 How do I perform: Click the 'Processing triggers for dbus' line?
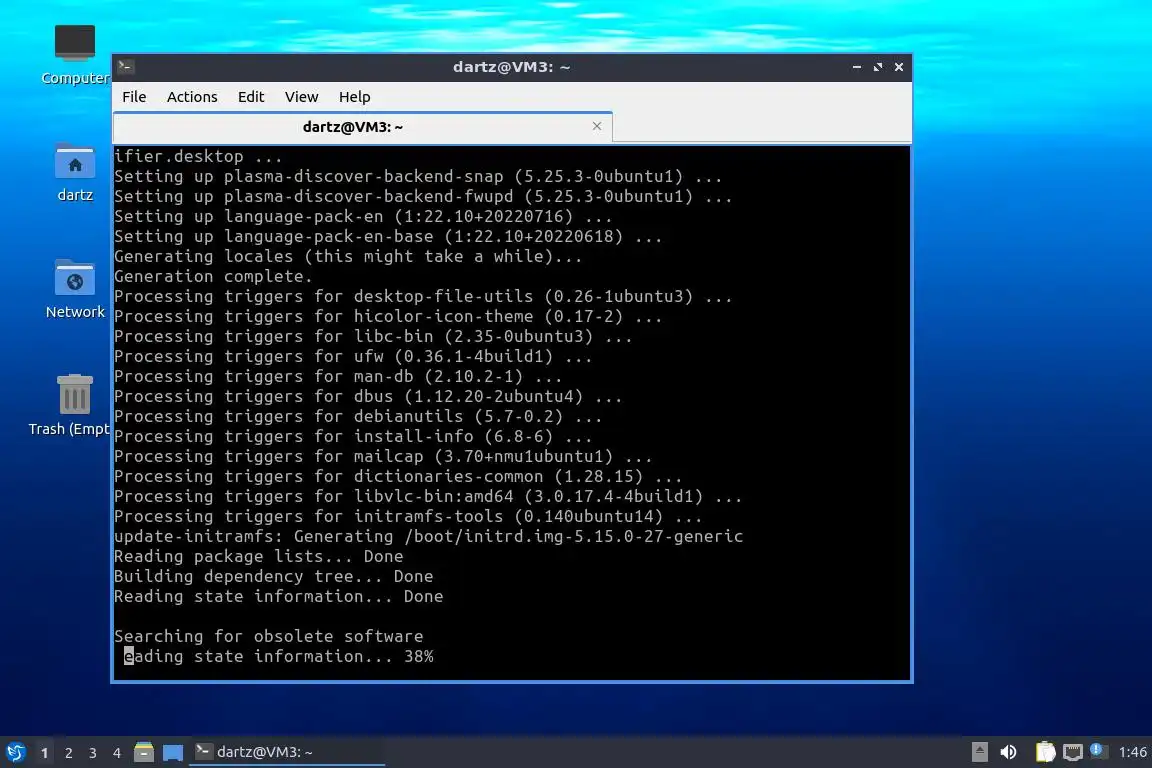[368, 396]
